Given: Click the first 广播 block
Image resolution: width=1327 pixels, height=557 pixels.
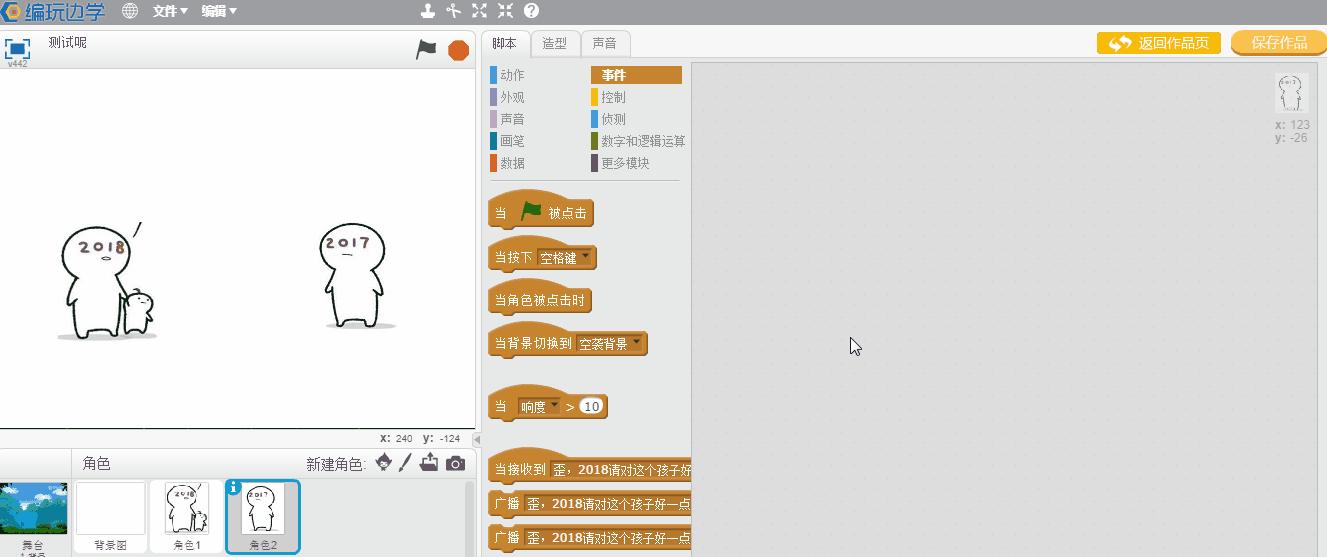Looking at the screenshot, I should 590,504.
